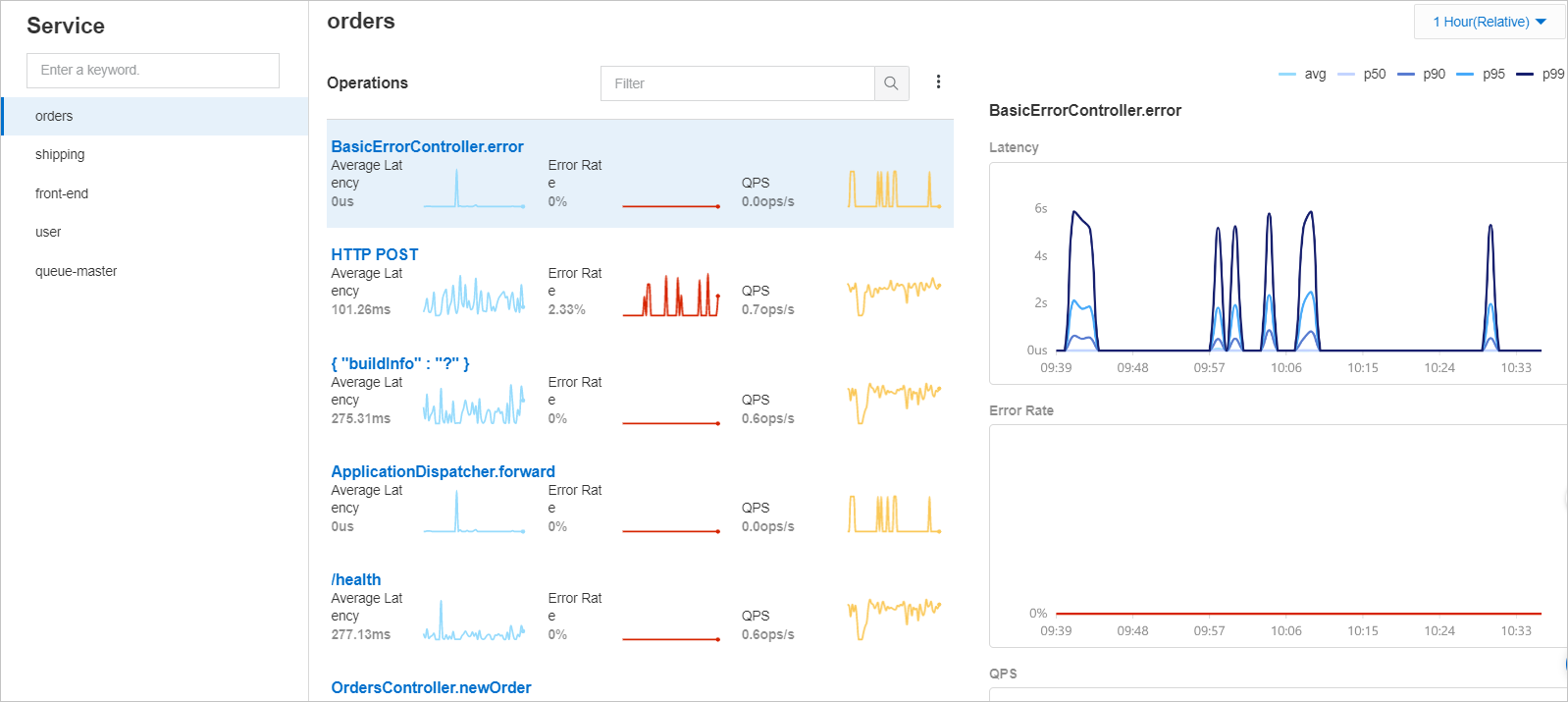Focus the Operations Filter input field
The image size is (1568, 702).
738,83
